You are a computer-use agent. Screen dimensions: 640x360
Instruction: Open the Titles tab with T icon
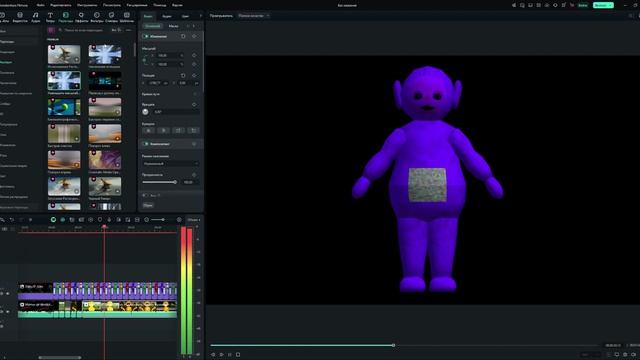[x=50, y=17]
